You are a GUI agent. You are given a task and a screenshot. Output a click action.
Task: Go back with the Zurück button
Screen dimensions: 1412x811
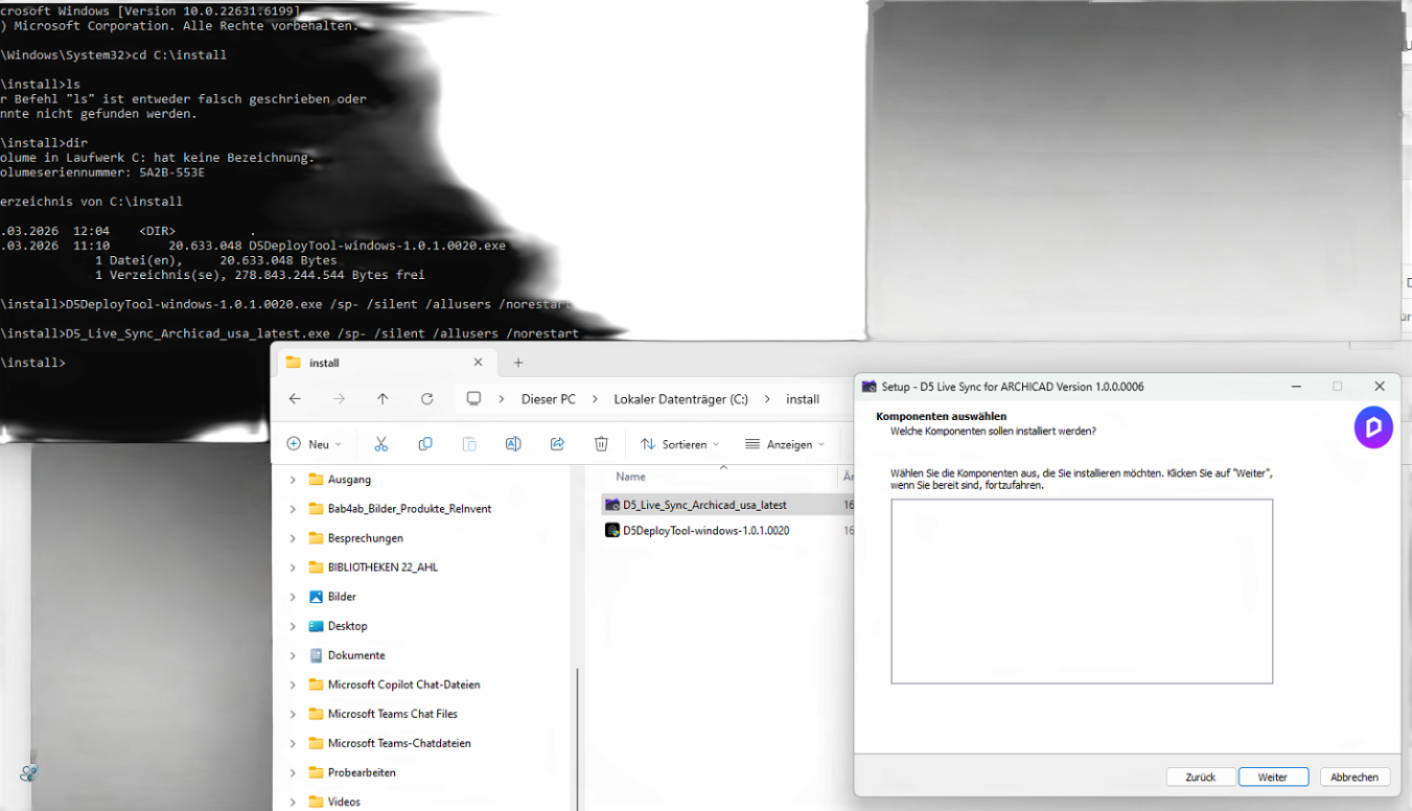1200,777
